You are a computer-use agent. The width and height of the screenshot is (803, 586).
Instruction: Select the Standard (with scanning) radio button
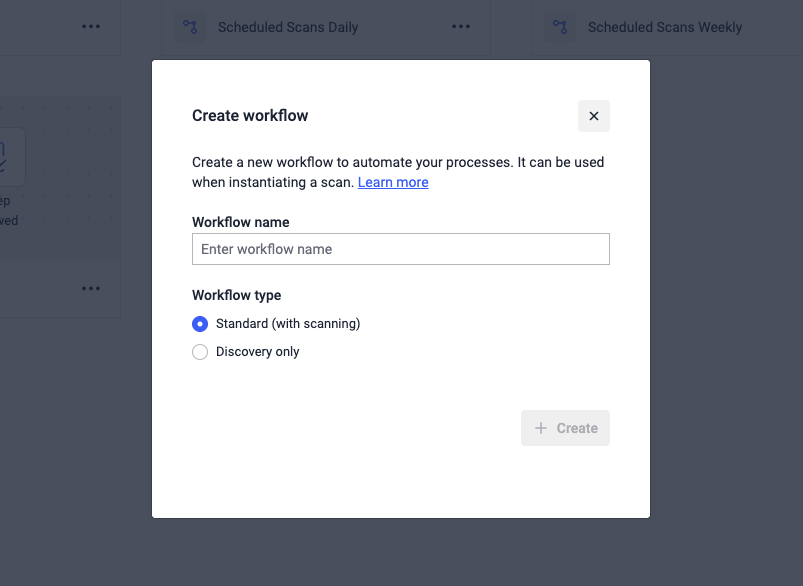pos(200,324)
